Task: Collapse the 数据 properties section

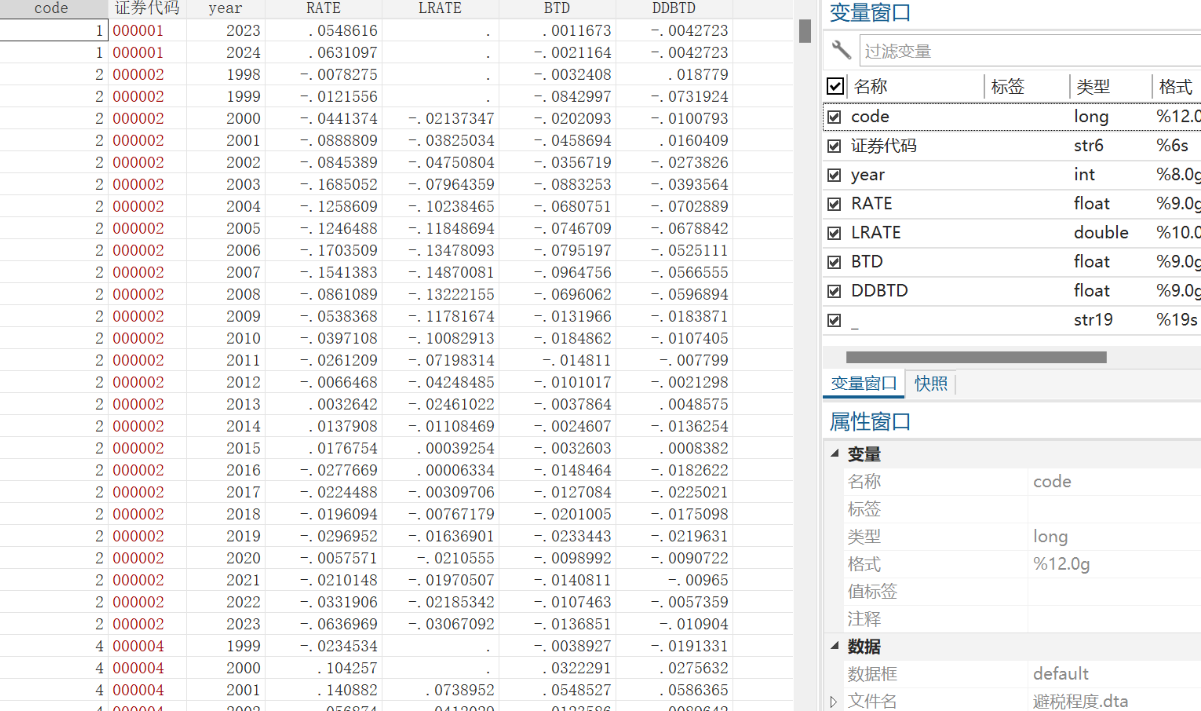Action: [x=835, y=647]
